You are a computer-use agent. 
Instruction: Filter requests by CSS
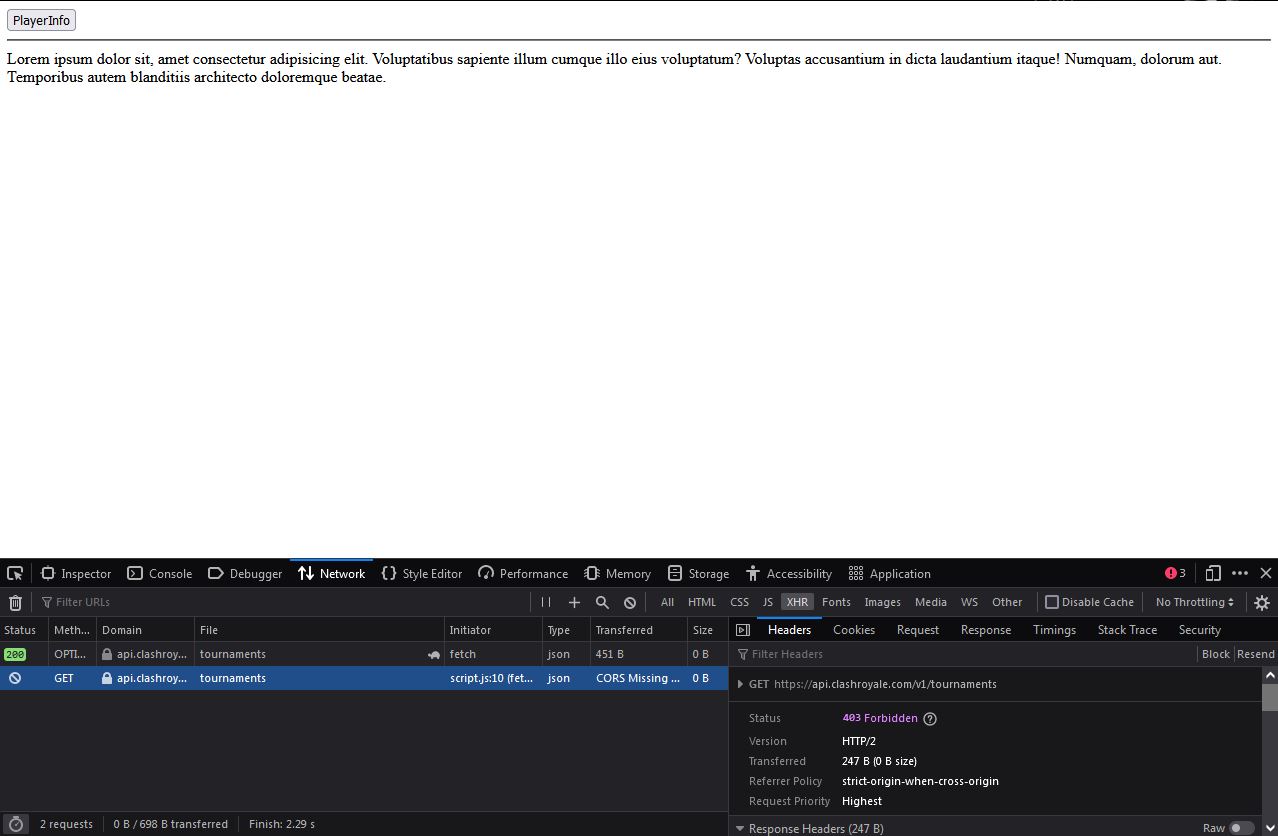(740, 602)
